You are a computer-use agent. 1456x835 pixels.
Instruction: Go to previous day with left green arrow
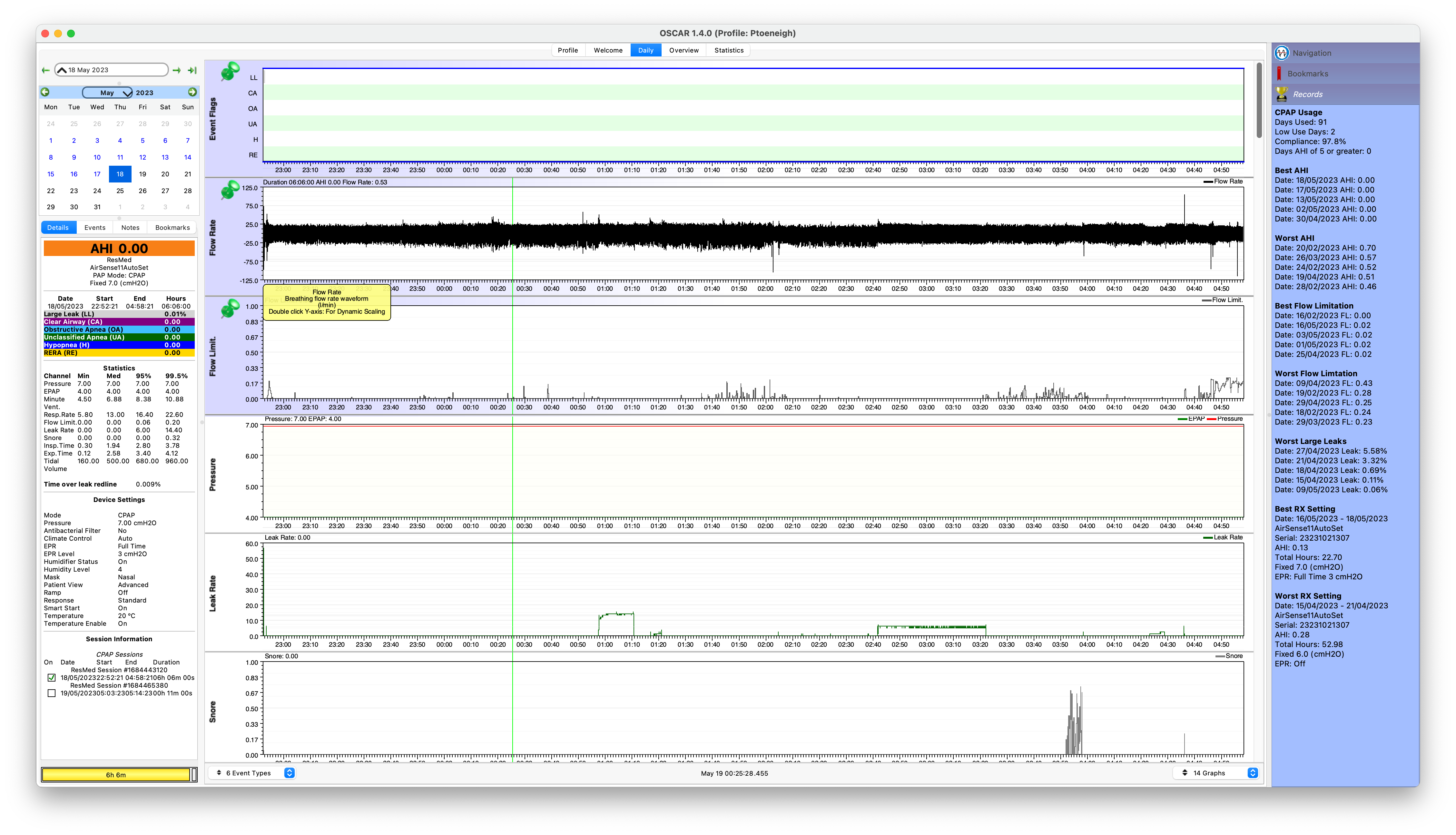46,71
